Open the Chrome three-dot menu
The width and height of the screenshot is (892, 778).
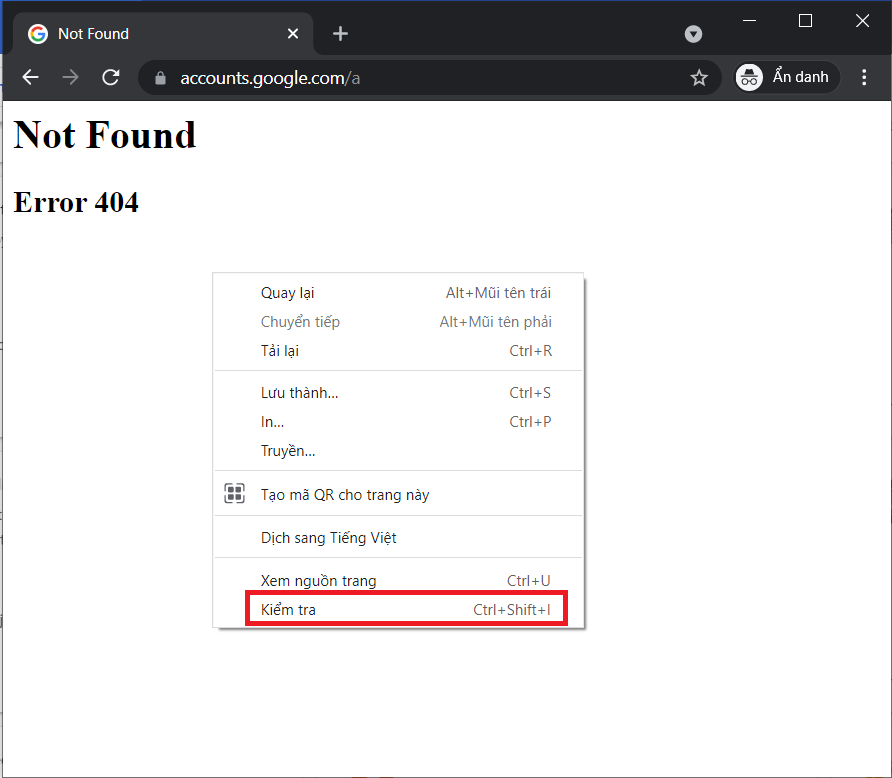point(864,77)
